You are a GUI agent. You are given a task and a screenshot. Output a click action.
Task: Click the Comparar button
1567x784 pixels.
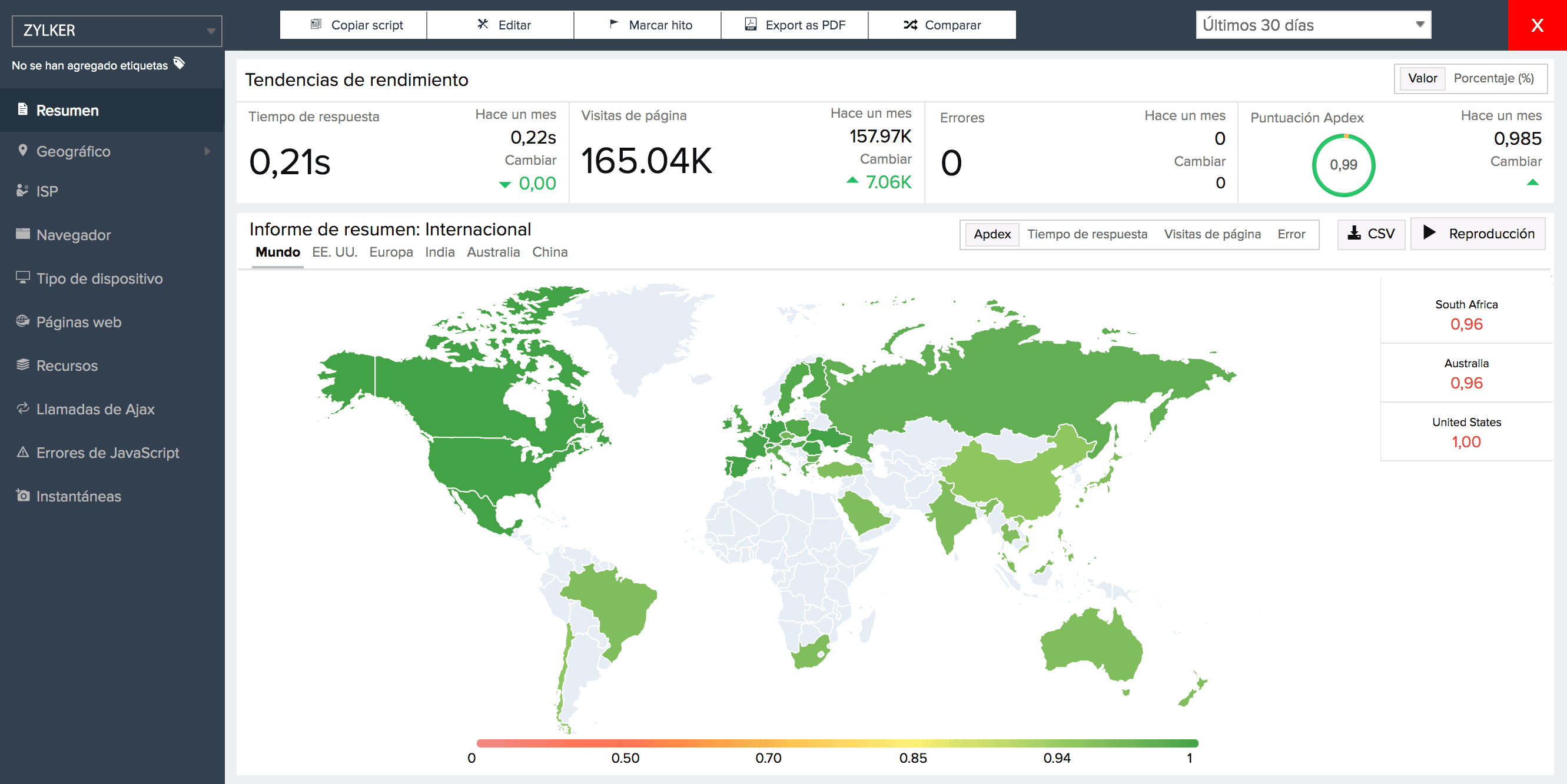tap(942, 25)
